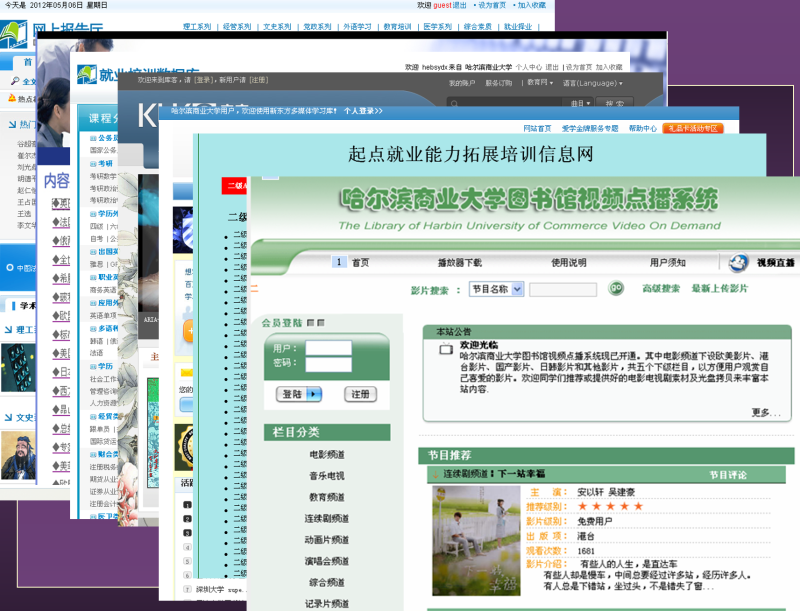Click 加入收藏 in the 网上报告厅 header
The image size is (800, 611).
[532, 5]
